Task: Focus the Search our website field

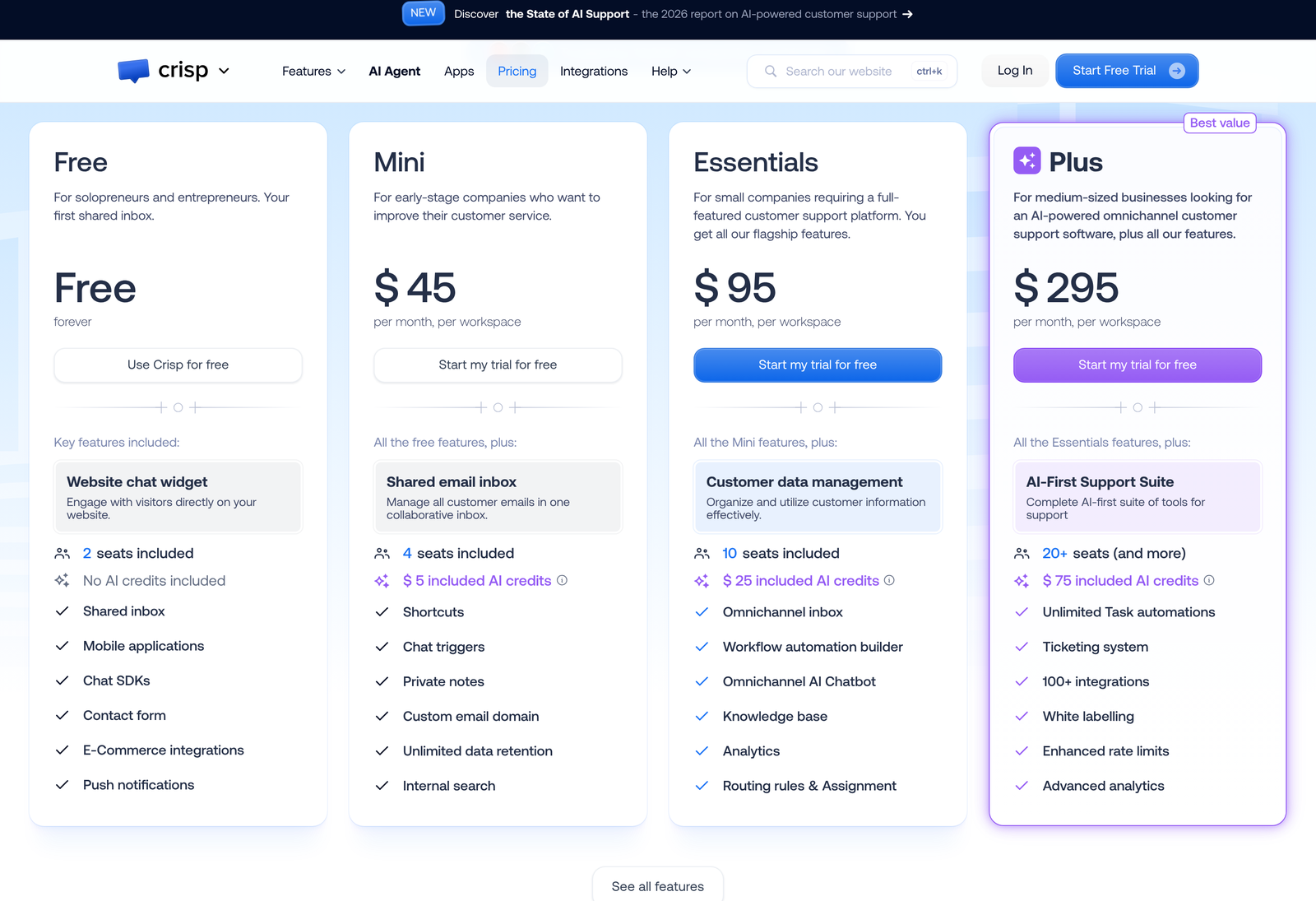Action: tap(852, 72)
